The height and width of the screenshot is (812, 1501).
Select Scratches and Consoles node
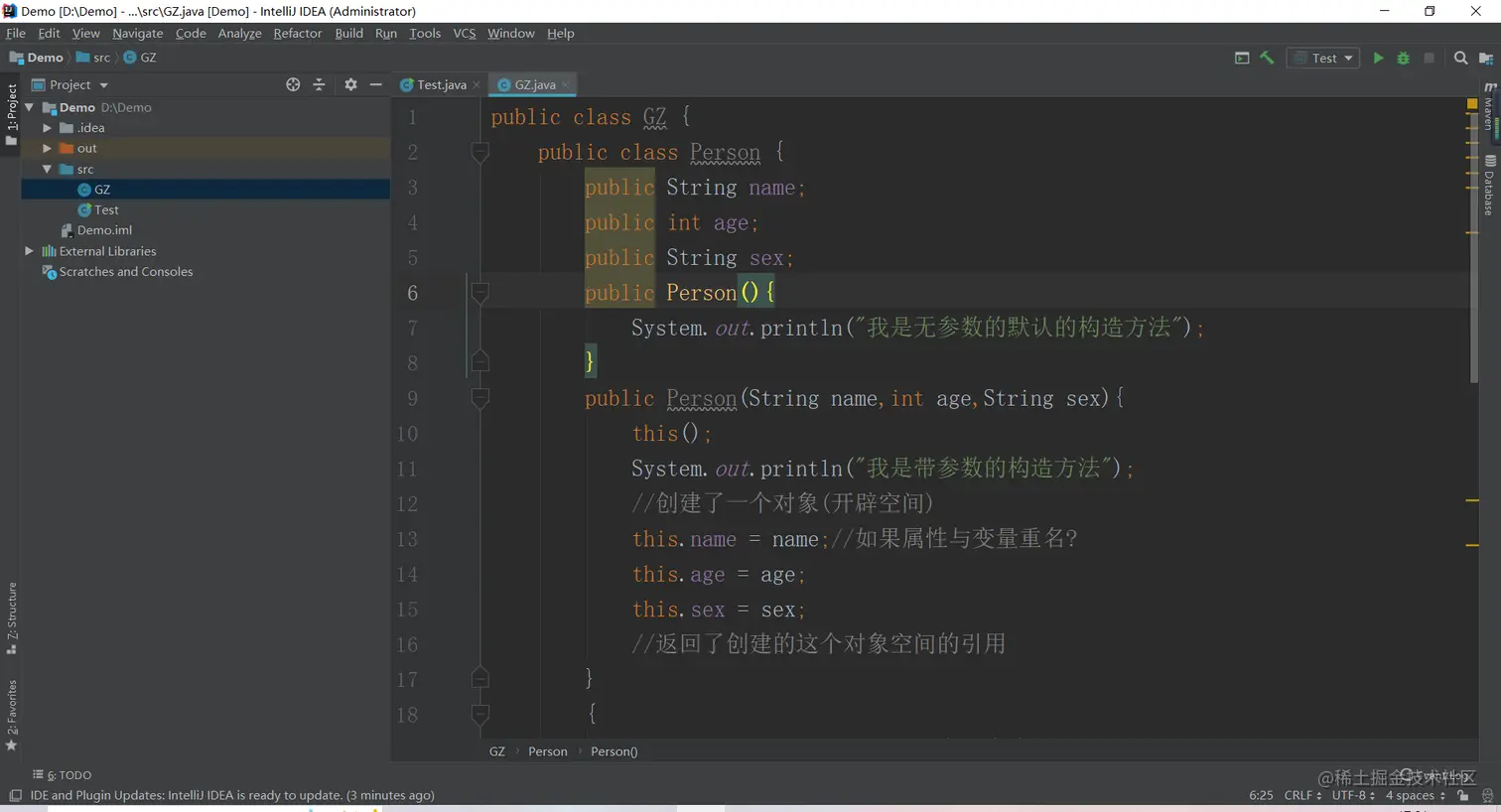coord(117,272)
